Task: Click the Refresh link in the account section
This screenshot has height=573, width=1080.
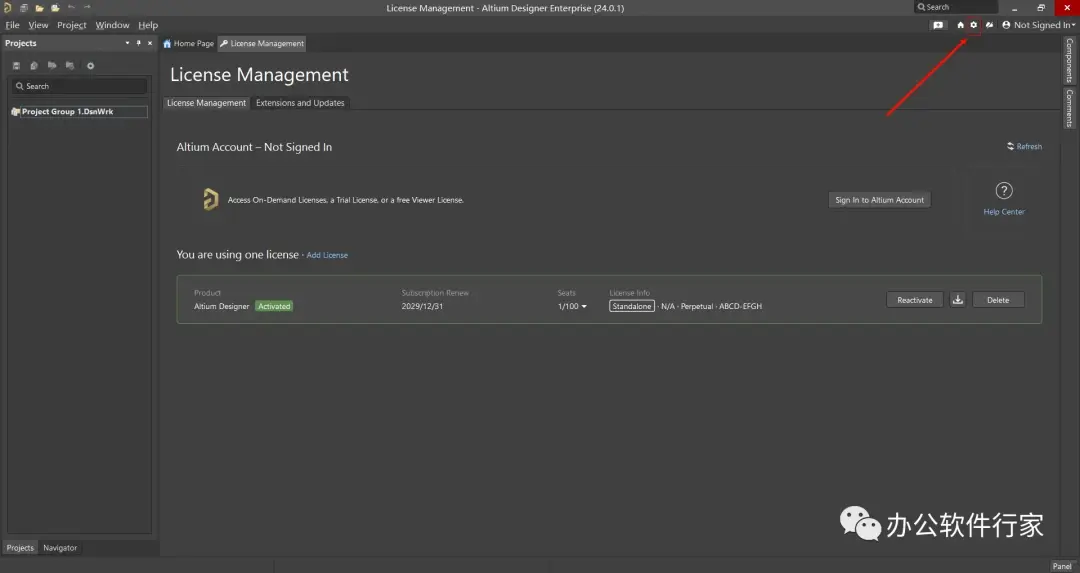Action: point(1024,146)
